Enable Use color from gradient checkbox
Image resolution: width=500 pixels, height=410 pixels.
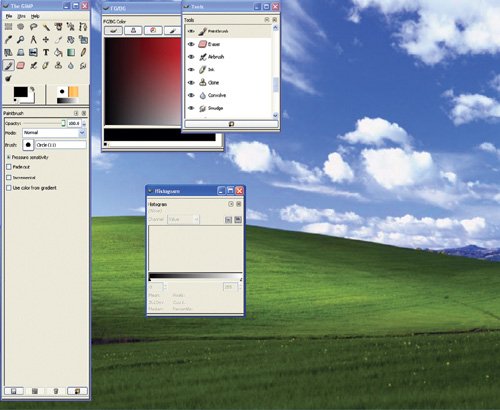(9, 188)
